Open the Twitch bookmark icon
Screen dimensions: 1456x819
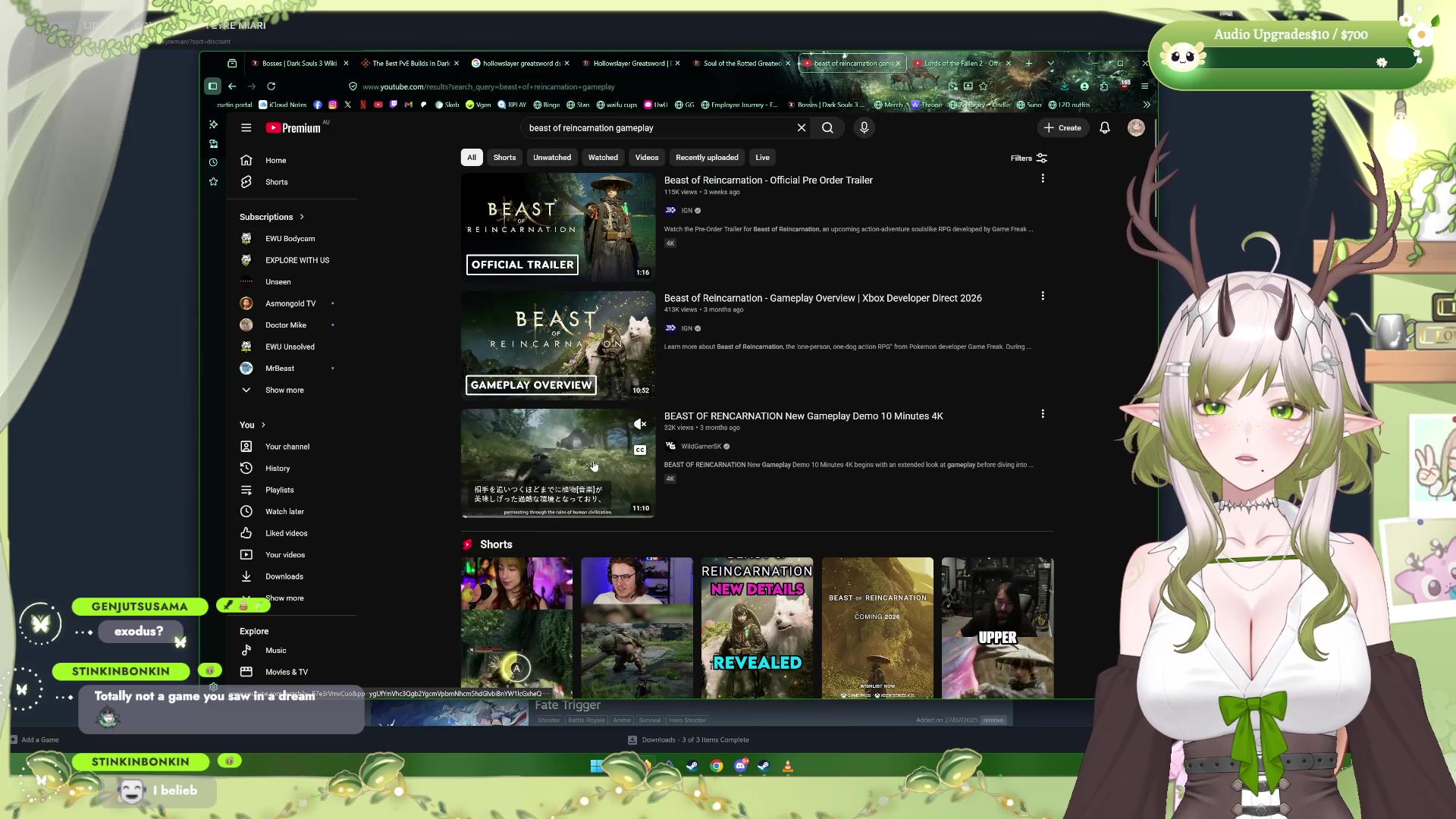coord(393,105)
